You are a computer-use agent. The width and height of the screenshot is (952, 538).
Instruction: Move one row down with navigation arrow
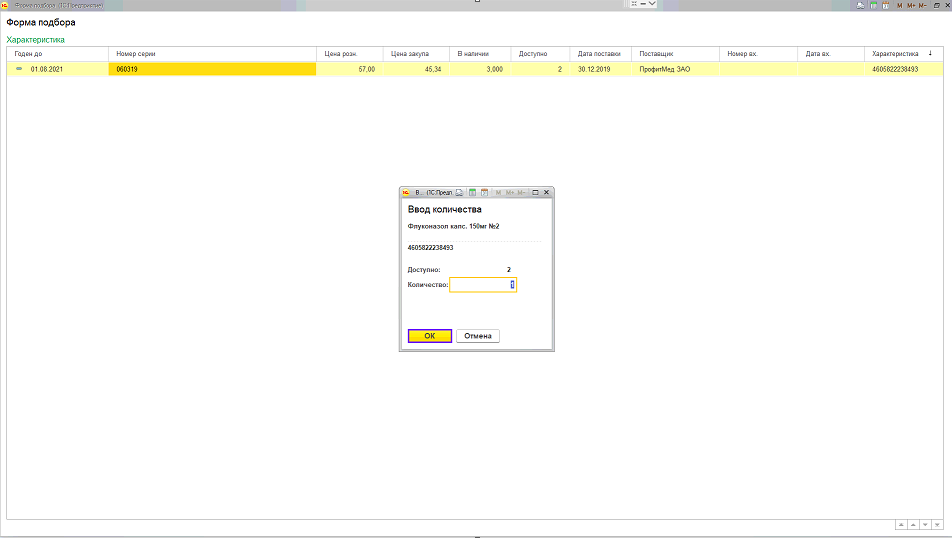(x=925, y=525)
